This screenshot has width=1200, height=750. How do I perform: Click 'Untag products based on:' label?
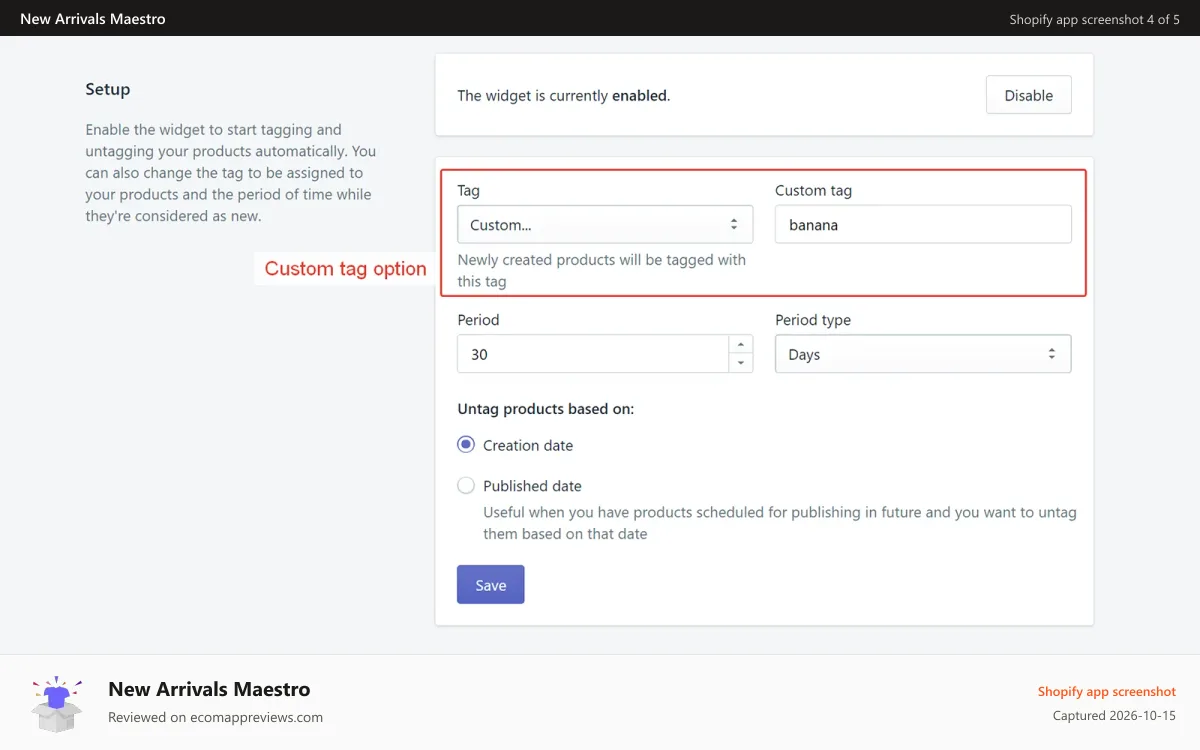(546, 409)
